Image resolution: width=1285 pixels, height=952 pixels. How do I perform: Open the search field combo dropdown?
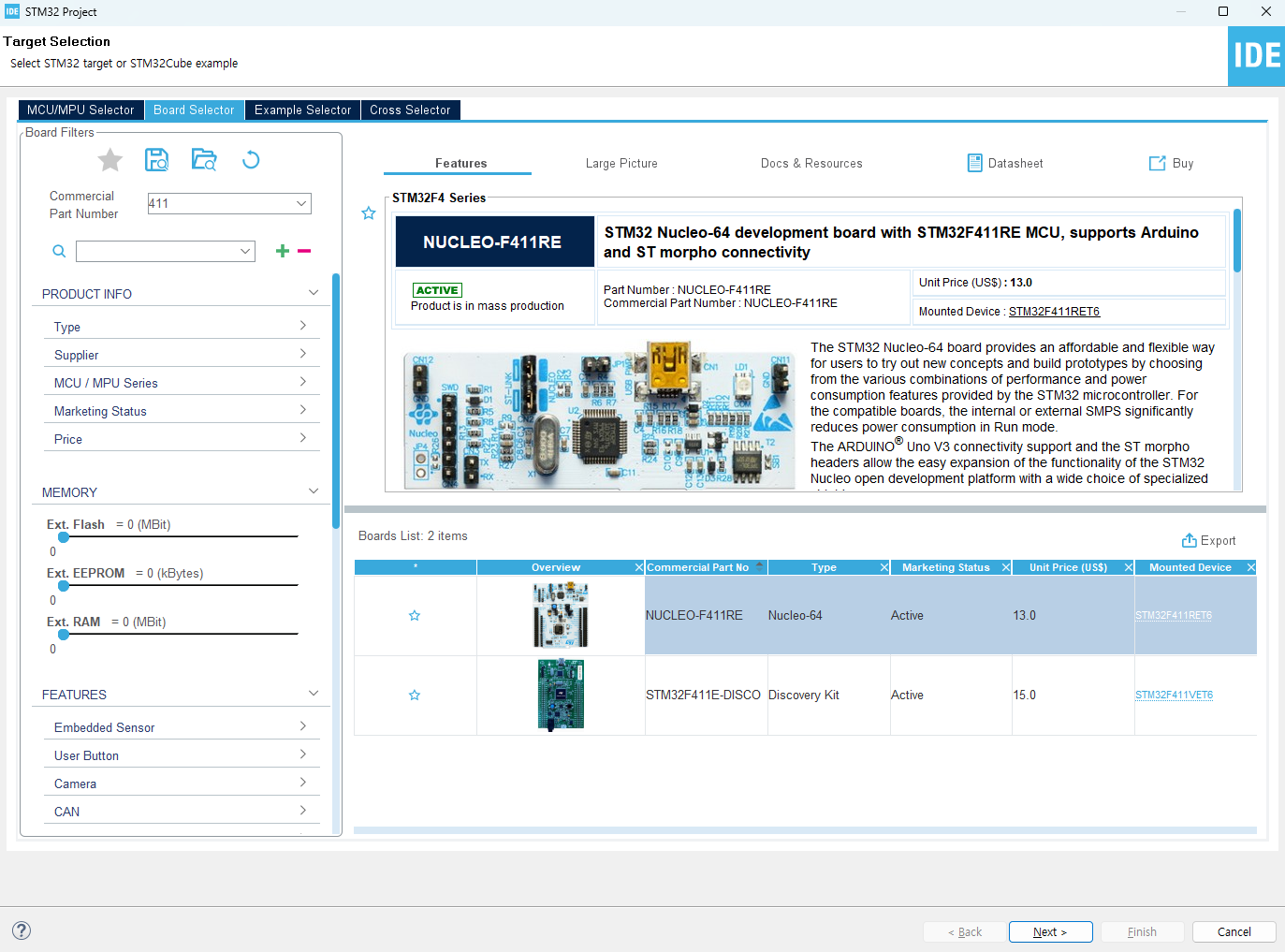[x=245, y=251]
